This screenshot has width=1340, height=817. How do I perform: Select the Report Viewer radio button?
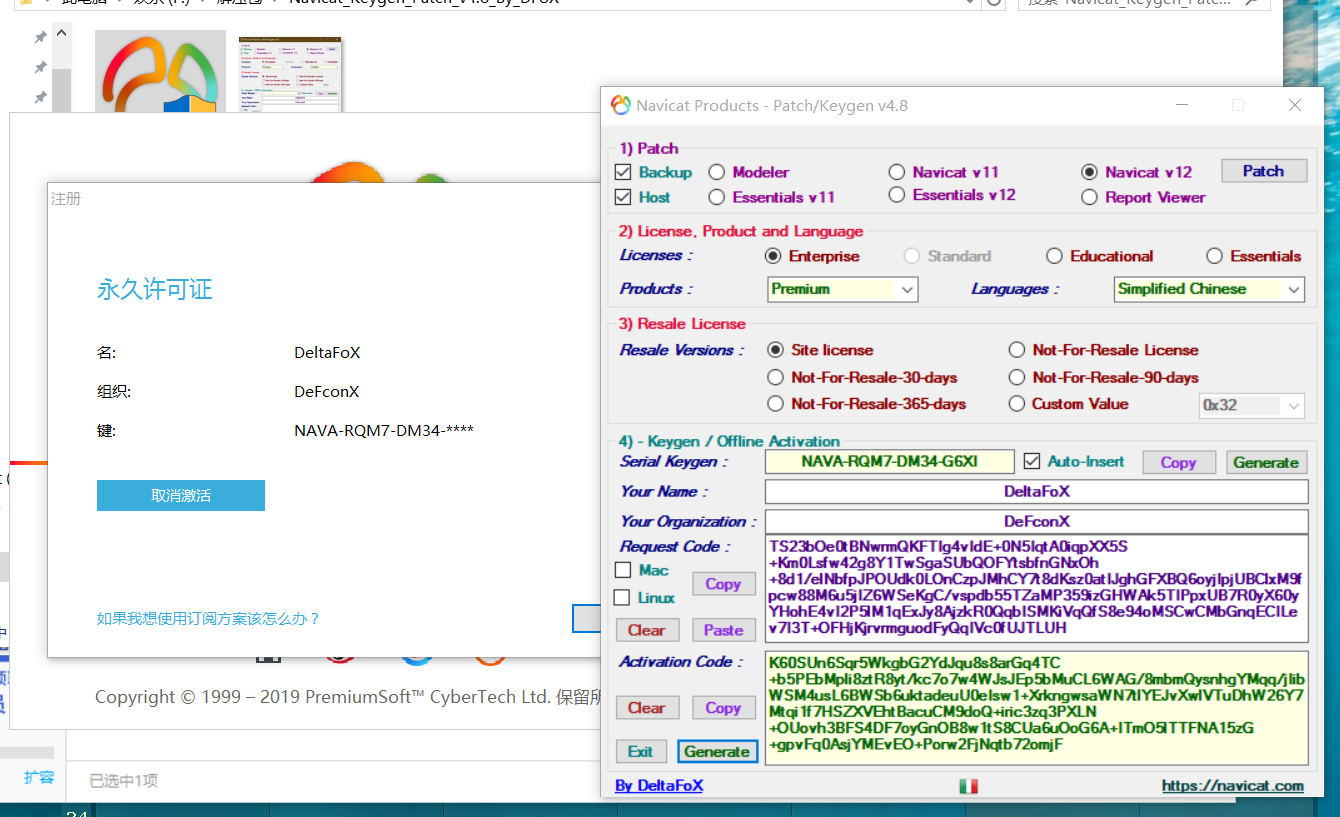pos(1089,197)
